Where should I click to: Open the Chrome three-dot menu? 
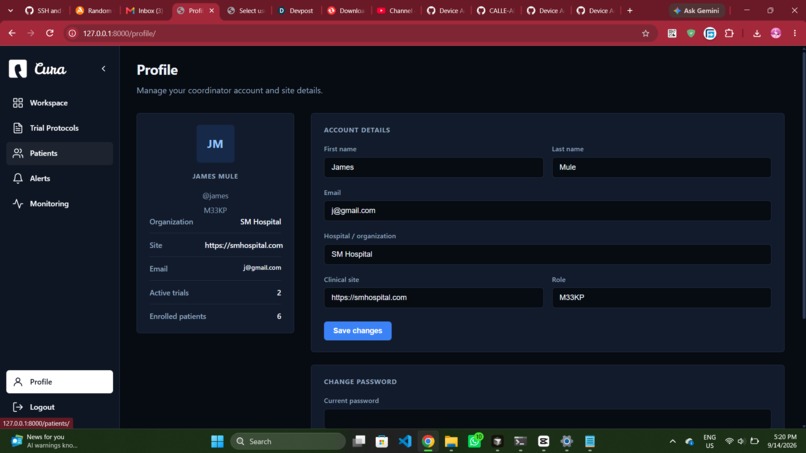[795, 33]
